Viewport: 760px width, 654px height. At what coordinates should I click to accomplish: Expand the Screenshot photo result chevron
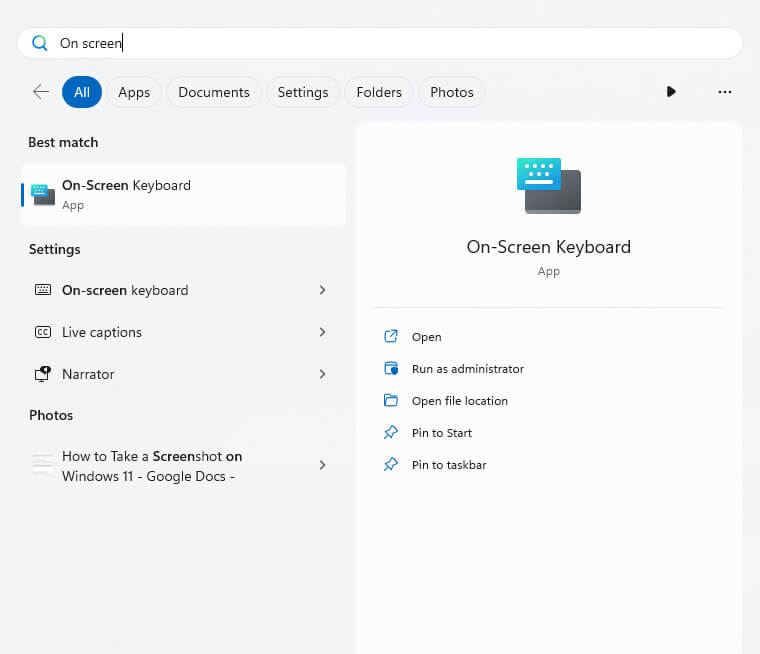pyautogui.click(x=322, y=465)
